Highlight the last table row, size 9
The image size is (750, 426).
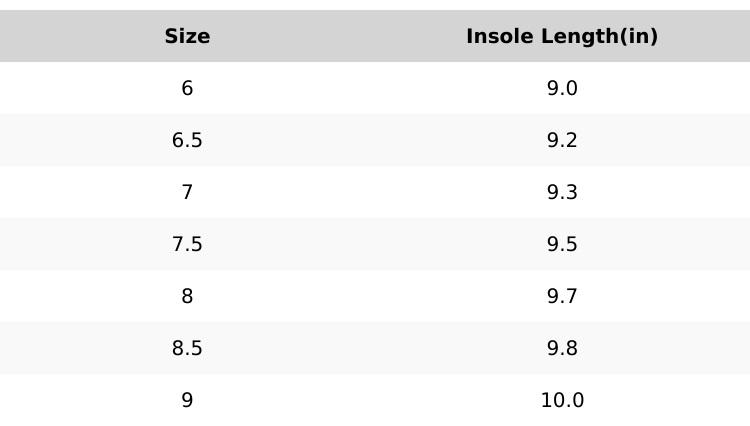coord(375,401)
